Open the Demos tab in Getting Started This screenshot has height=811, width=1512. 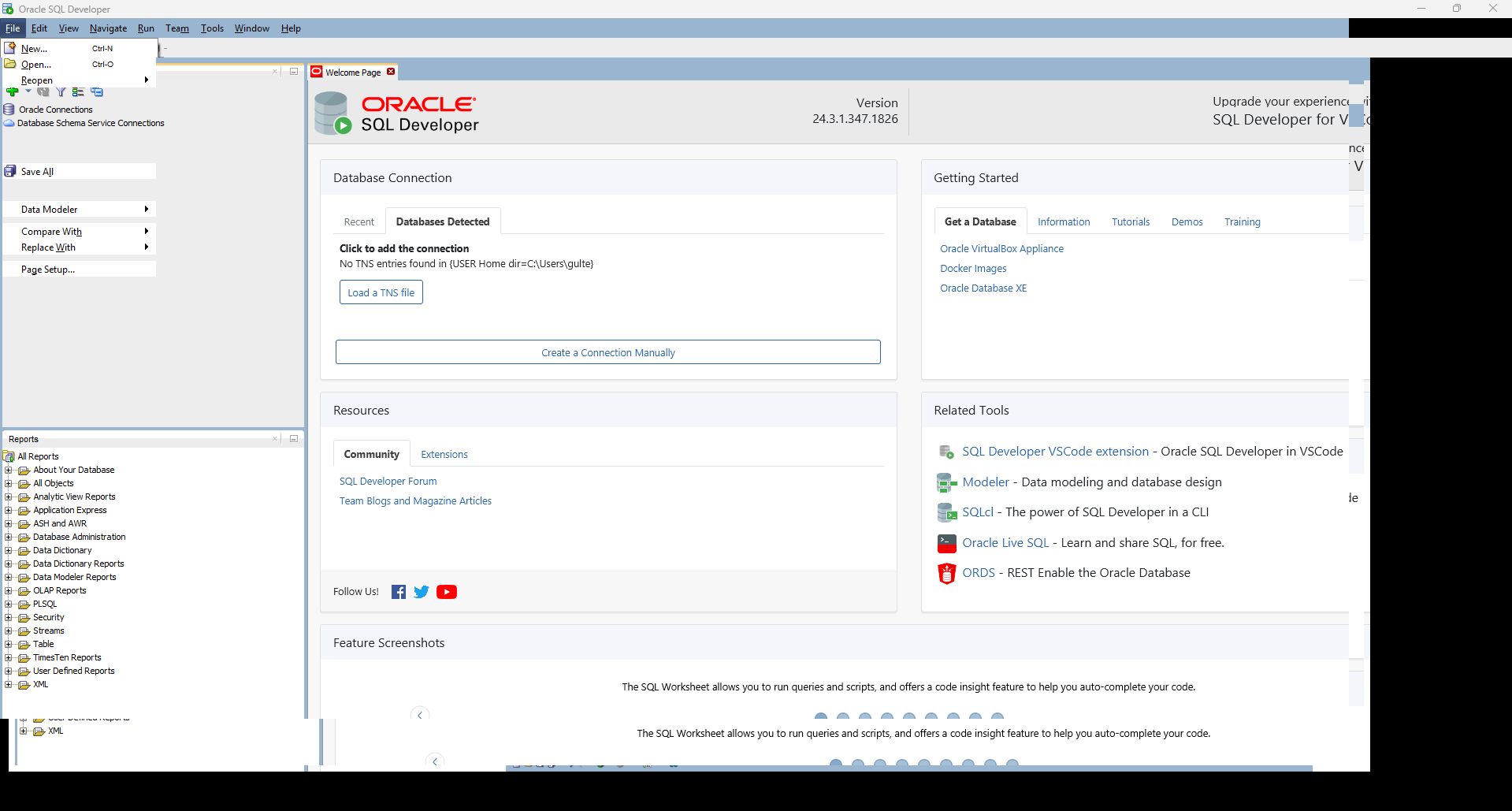[1187, 221]
